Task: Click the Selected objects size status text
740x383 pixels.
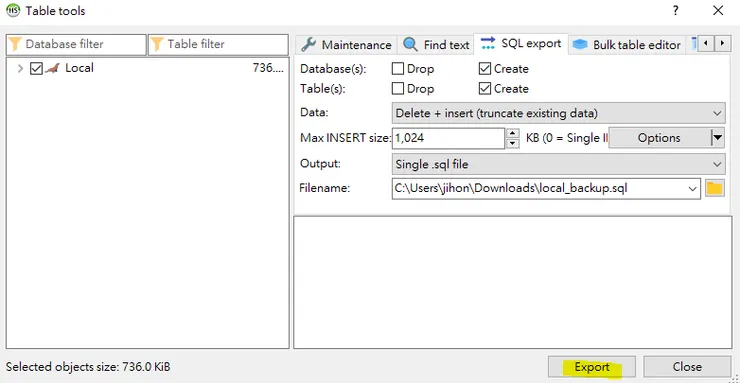Action: pos(88,366)
